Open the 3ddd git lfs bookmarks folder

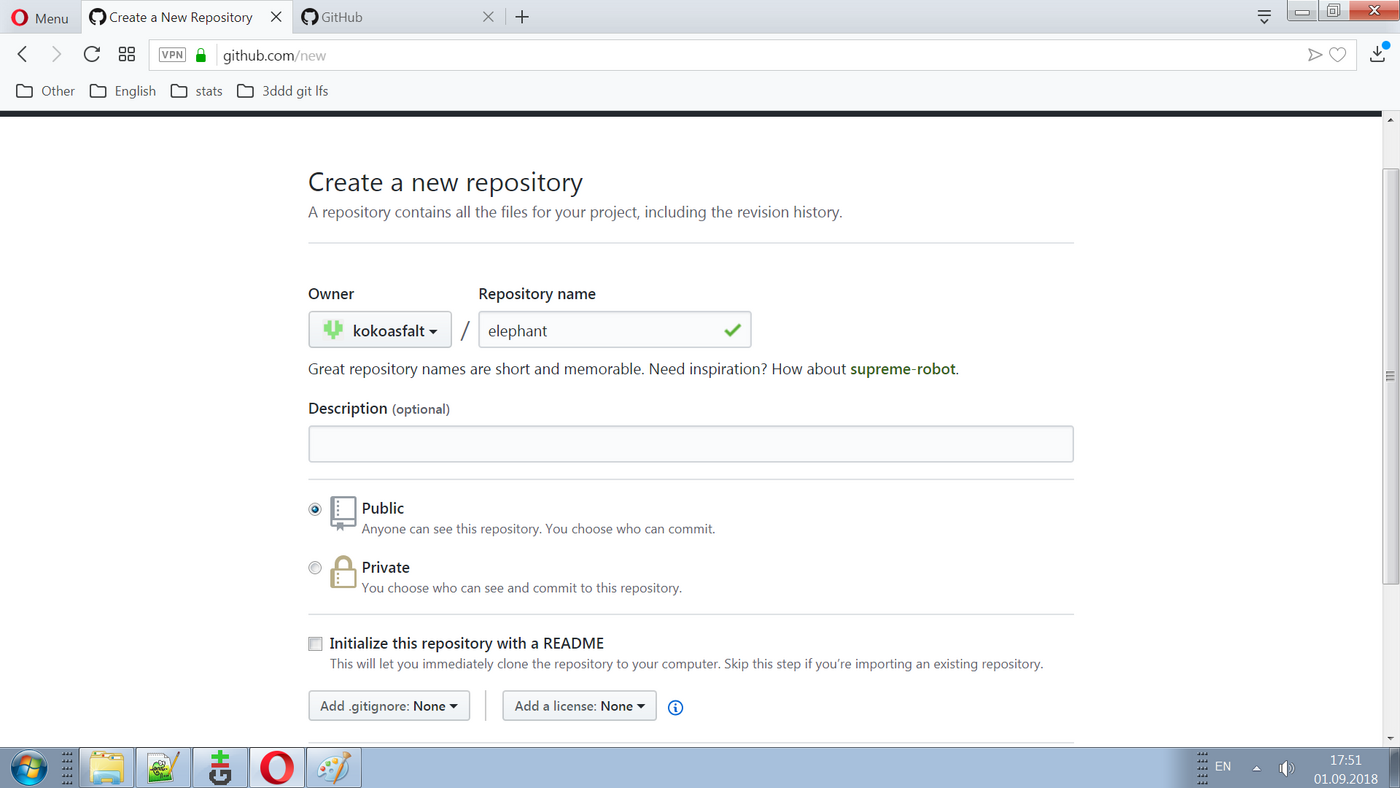click(x=283, y=91)
